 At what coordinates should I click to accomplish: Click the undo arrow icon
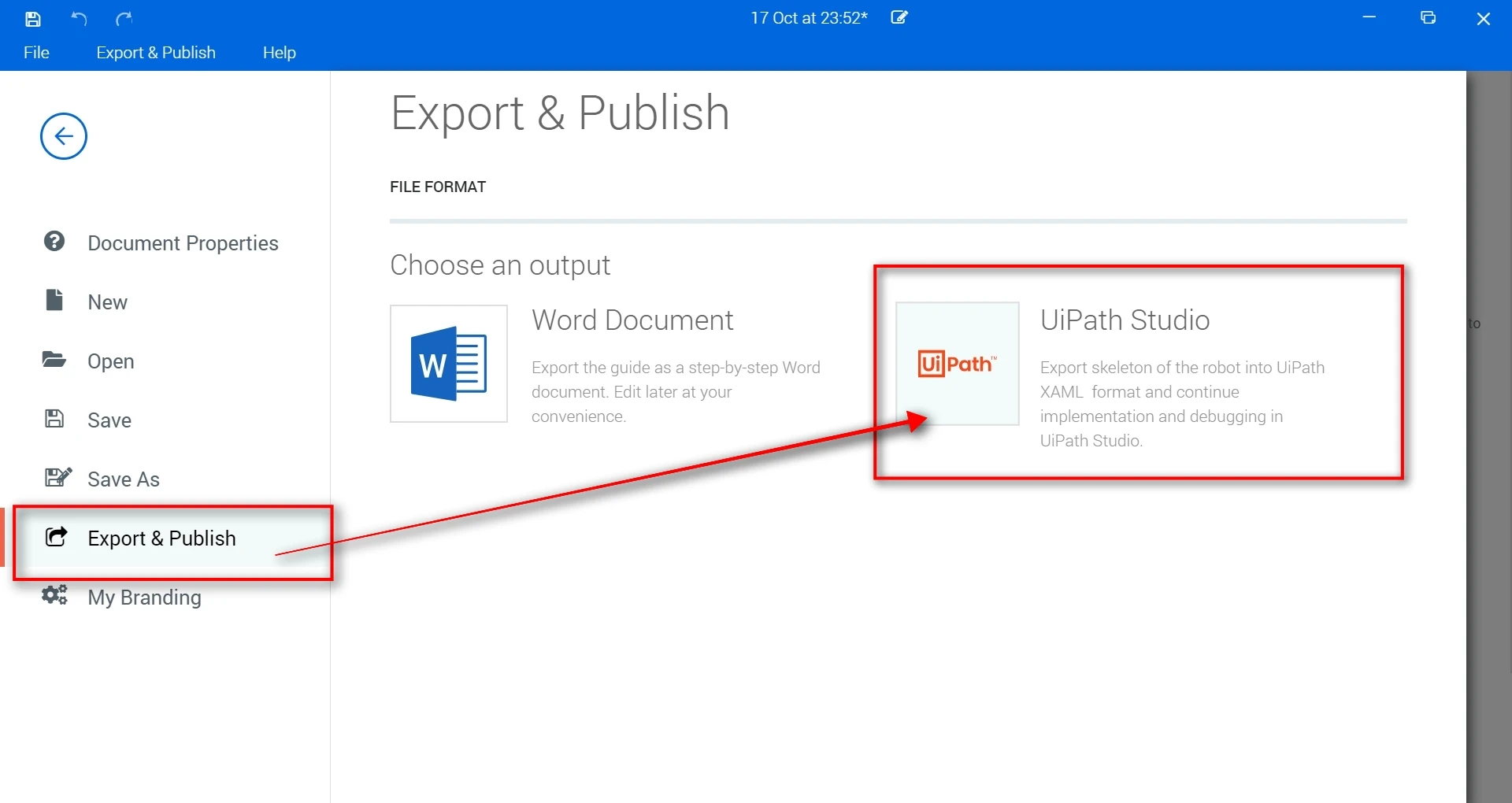[79, 19]
